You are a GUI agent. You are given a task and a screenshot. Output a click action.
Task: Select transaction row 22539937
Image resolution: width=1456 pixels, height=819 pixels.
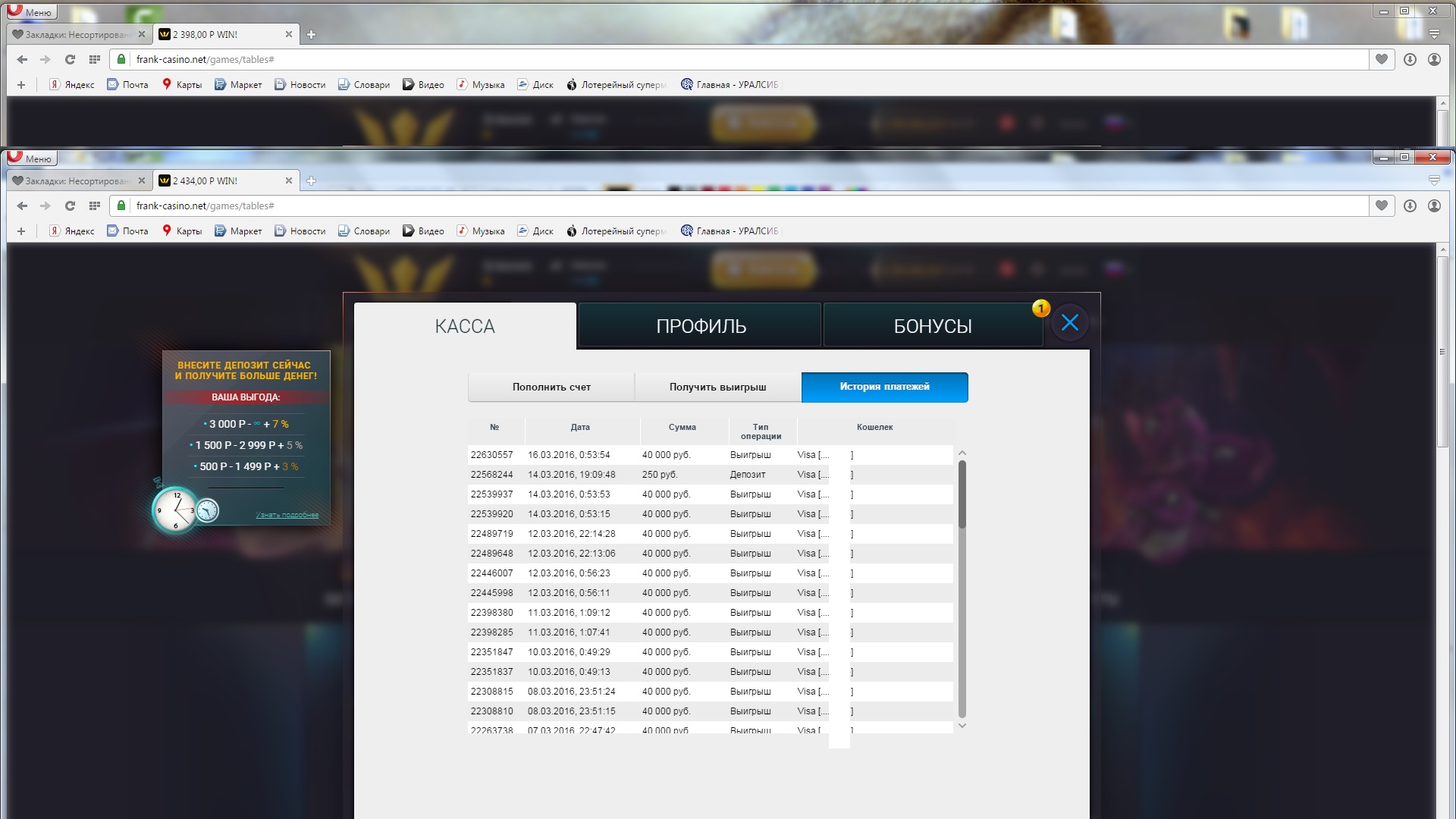point(711,494)
